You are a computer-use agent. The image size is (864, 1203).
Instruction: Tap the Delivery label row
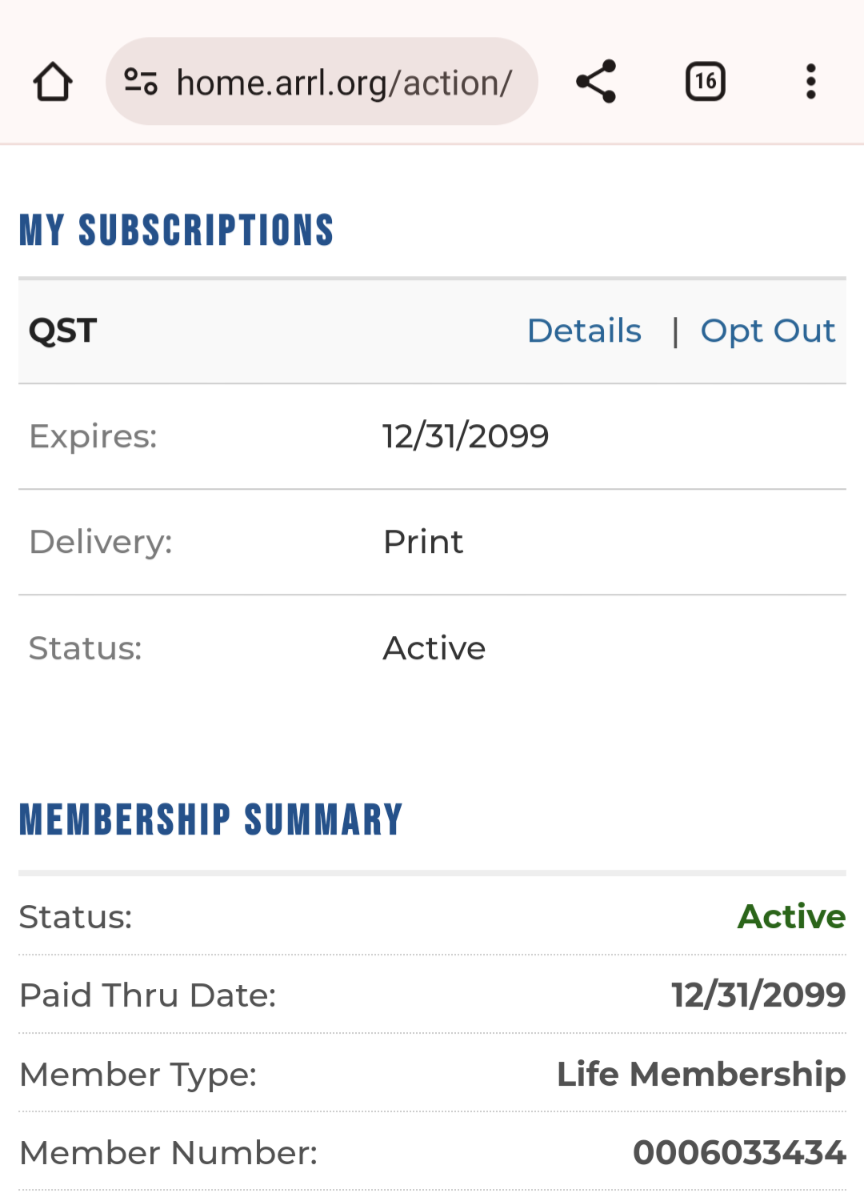432,542
